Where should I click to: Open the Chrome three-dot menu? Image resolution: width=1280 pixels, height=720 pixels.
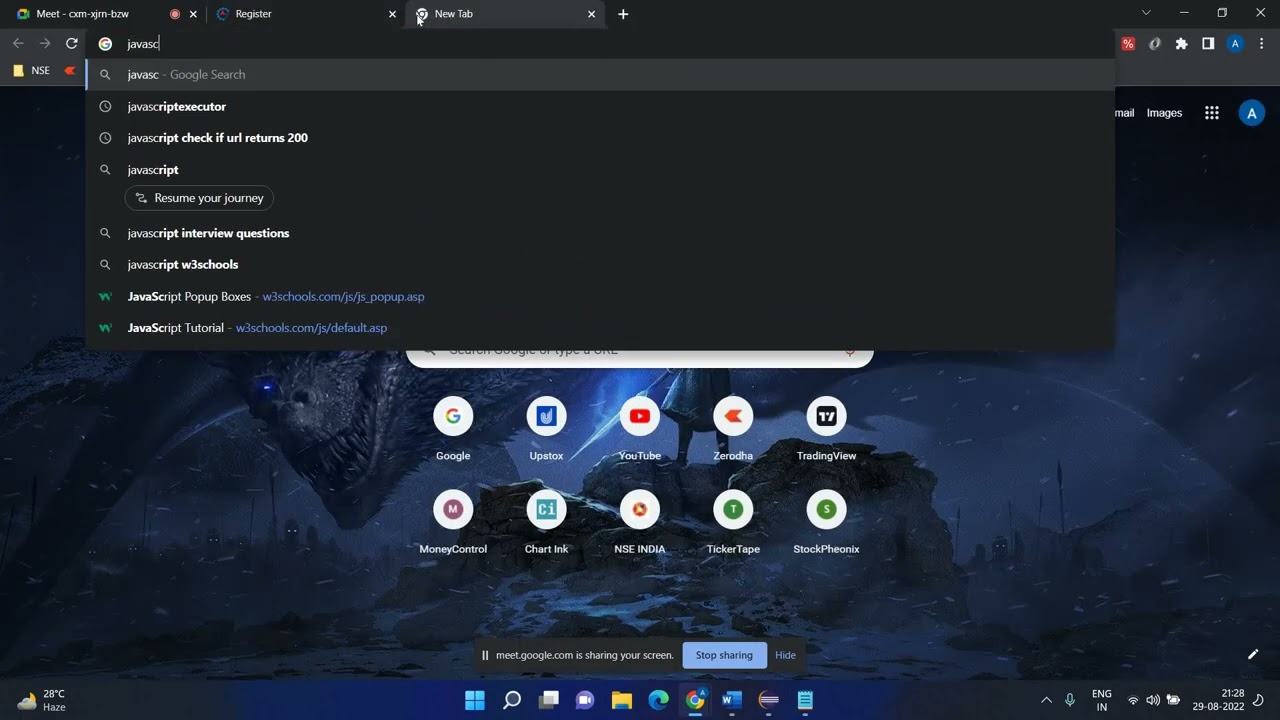point(1262,44)
